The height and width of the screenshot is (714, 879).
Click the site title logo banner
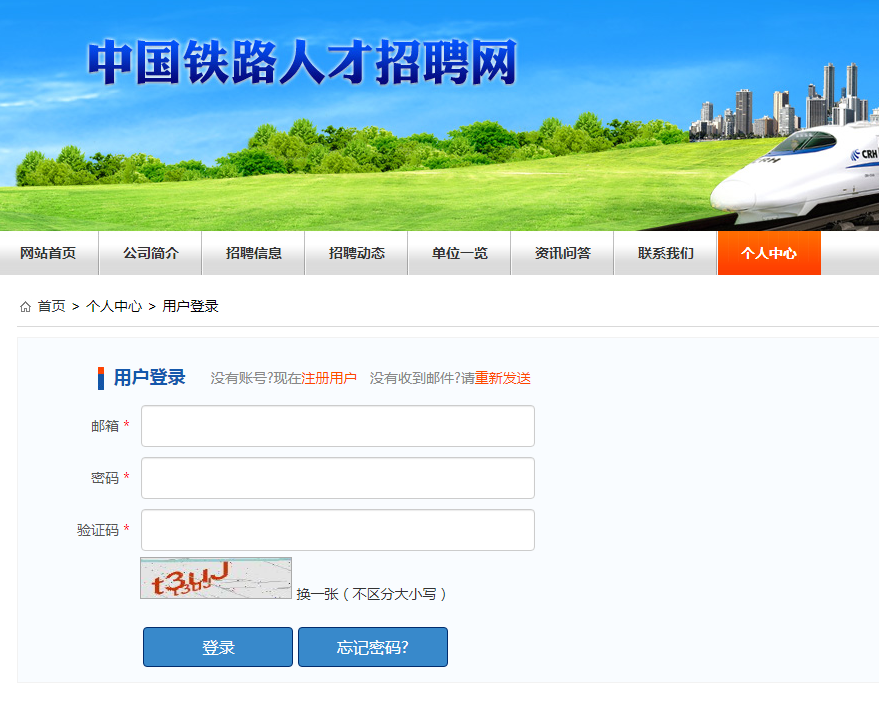[301, 62]
